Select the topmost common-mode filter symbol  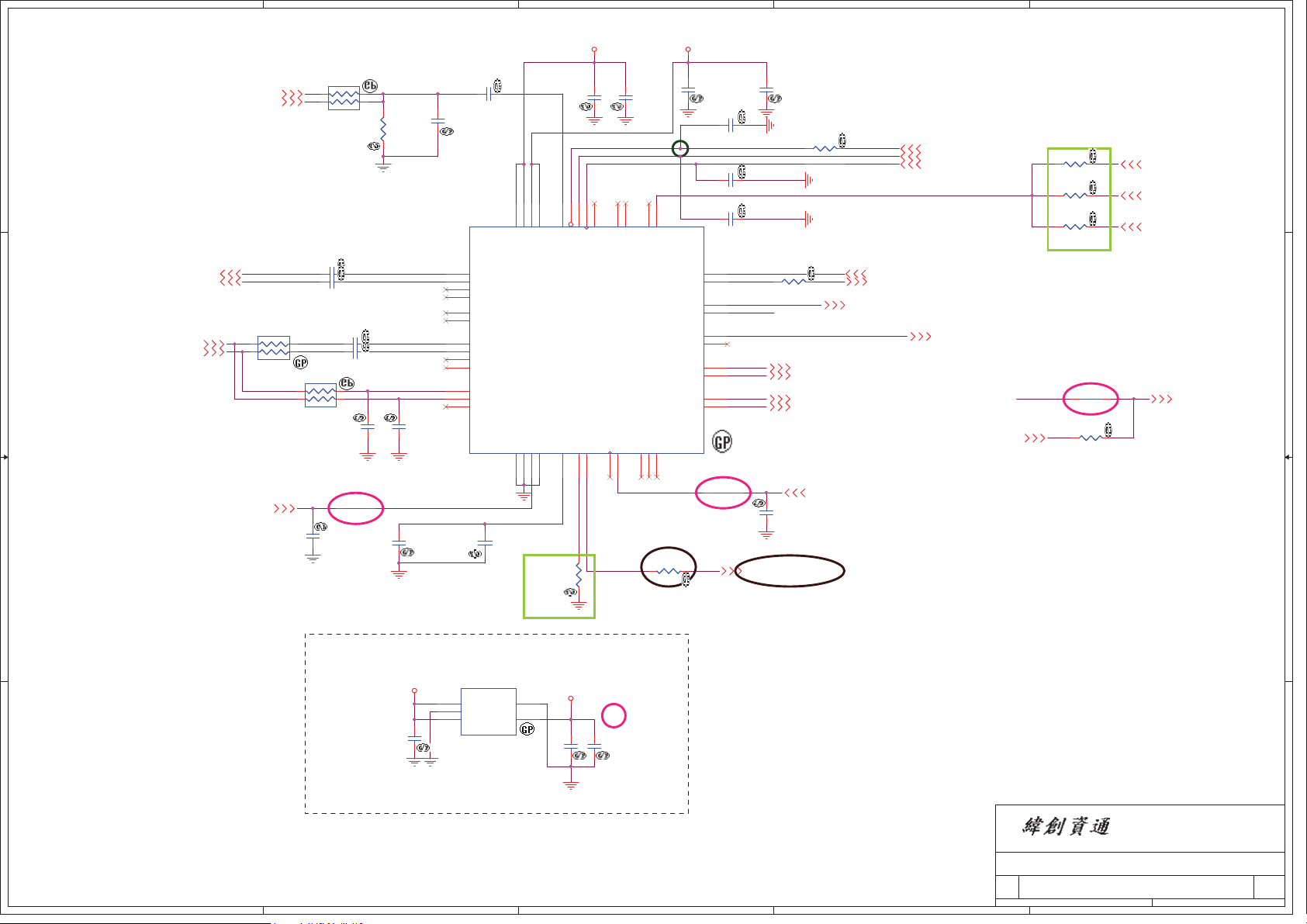(344, 98)
